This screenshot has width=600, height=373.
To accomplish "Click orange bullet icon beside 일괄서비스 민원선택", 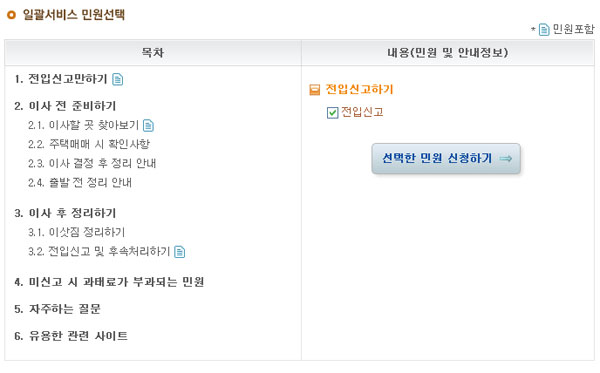I will [11, 15].
